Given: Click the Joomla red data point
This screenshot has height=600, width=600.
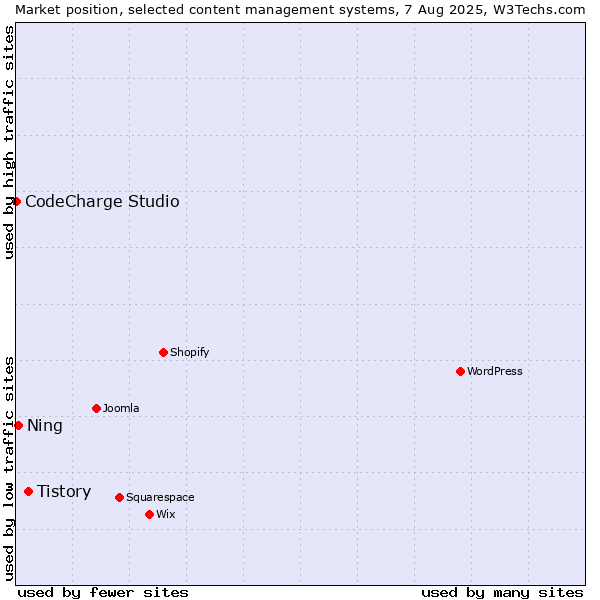Looking at the screenshot, I should pyautogui.click(x=96, y=408).
